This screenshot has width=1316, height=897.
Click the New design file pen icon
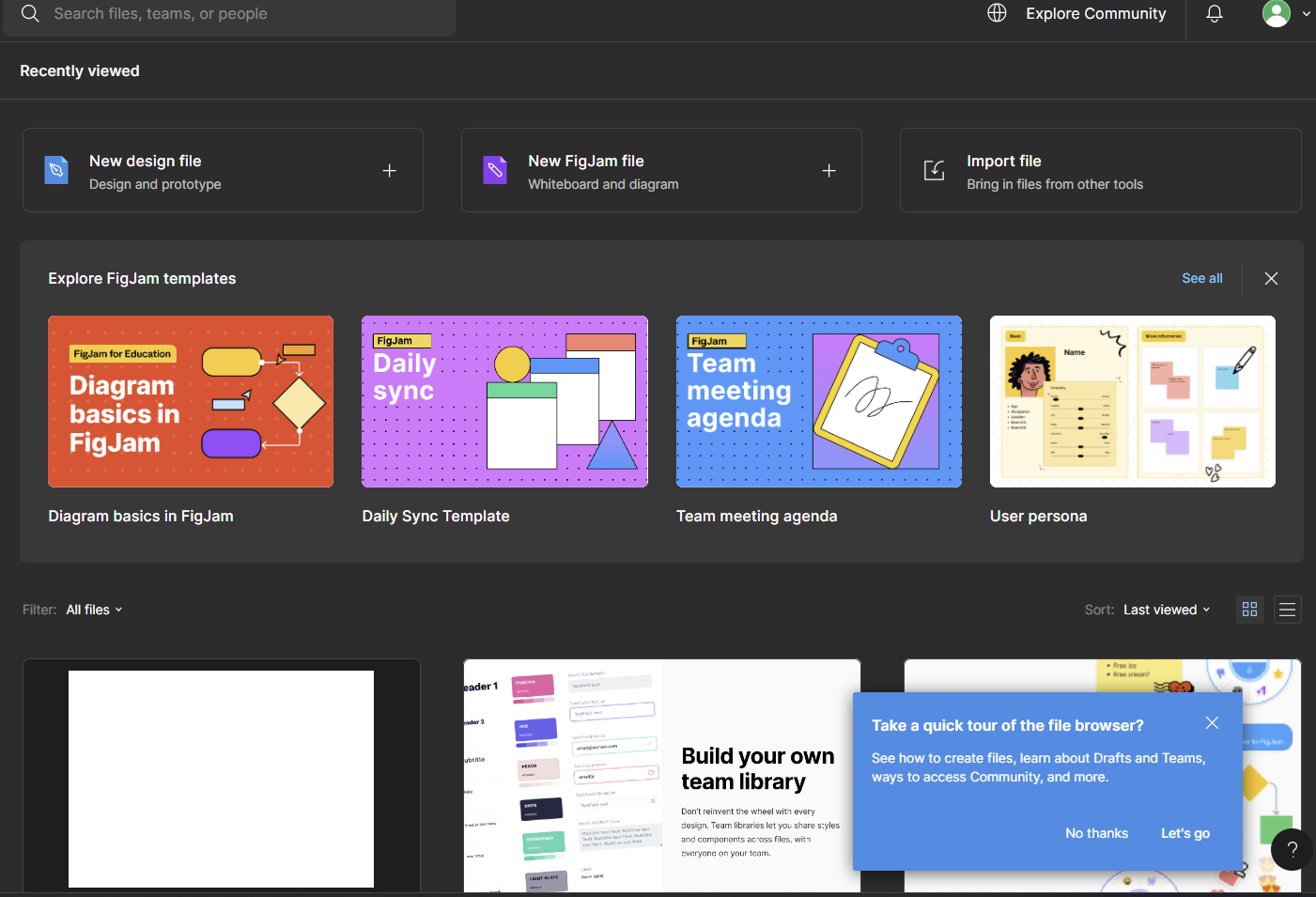click(x=56, y=170)
